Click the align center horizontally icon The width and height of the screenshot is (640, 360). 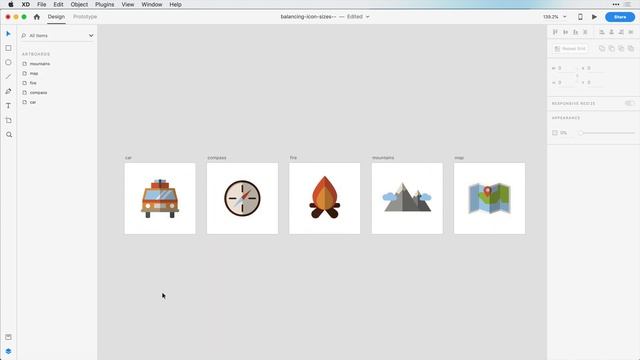pos(611,32)
